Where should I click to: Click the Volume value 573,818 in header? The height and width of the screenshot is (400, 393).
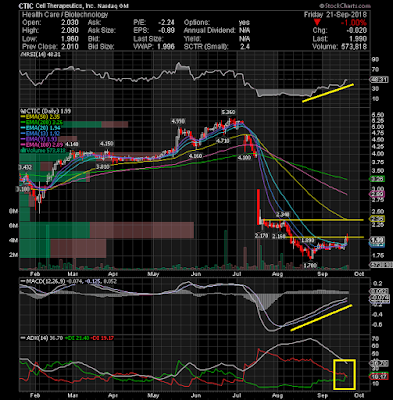[353, 47]
